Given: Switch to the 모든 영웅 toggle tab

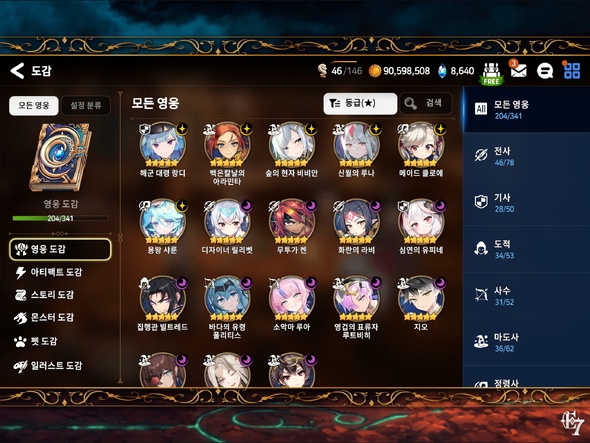Looking at the screenshot, I should 34,105.
